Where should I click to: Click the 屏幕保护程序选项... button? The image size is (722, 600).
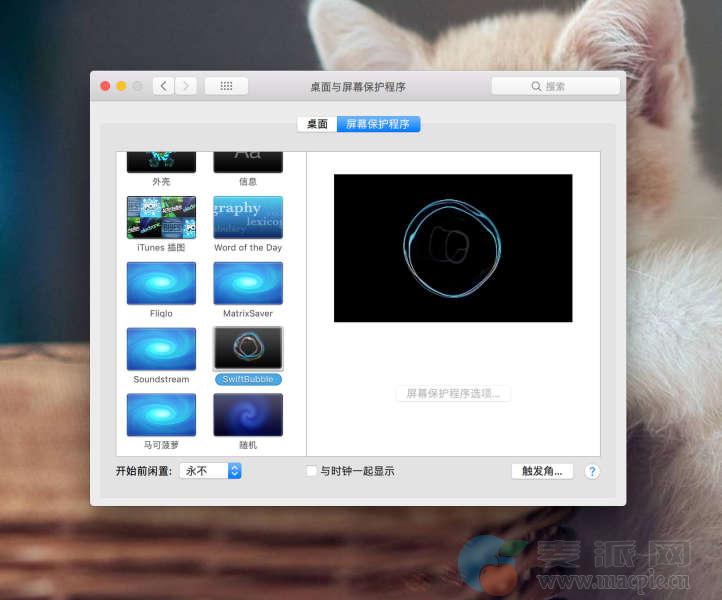coord(453,394)
